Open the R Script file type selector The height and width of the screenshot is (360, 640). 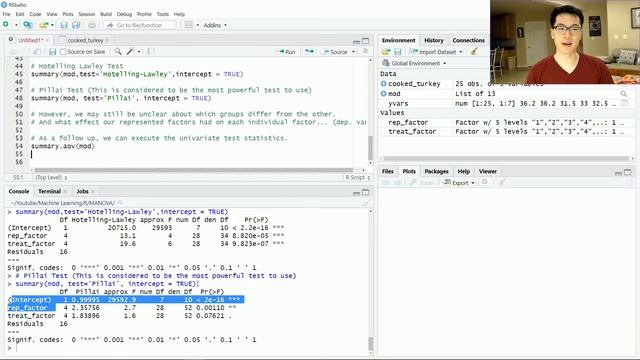click(358, 178)
